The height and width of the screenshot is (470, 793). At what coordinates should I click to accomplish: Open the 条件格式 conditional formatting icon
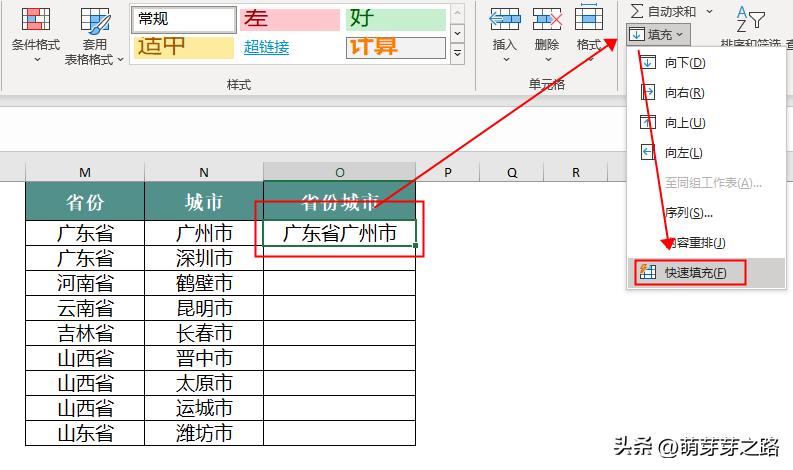(x=35, y=19)
